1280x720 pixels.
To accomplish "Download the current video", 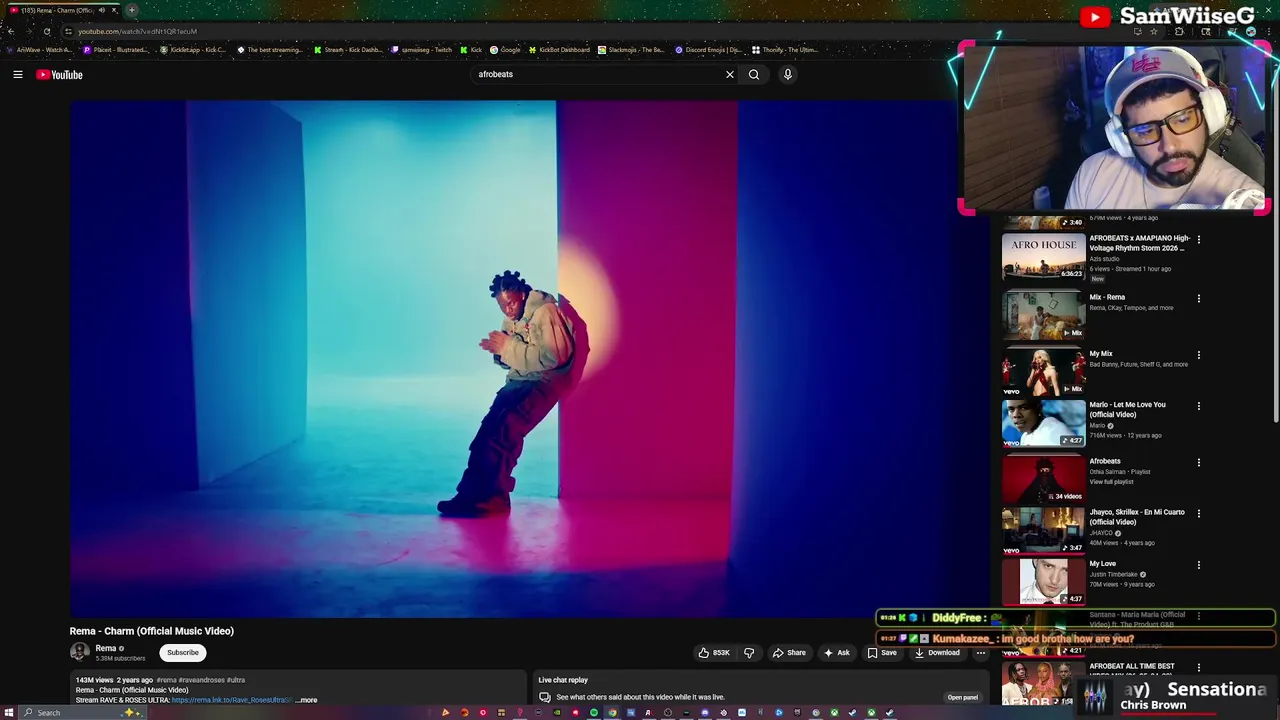I will pos(936,653).
